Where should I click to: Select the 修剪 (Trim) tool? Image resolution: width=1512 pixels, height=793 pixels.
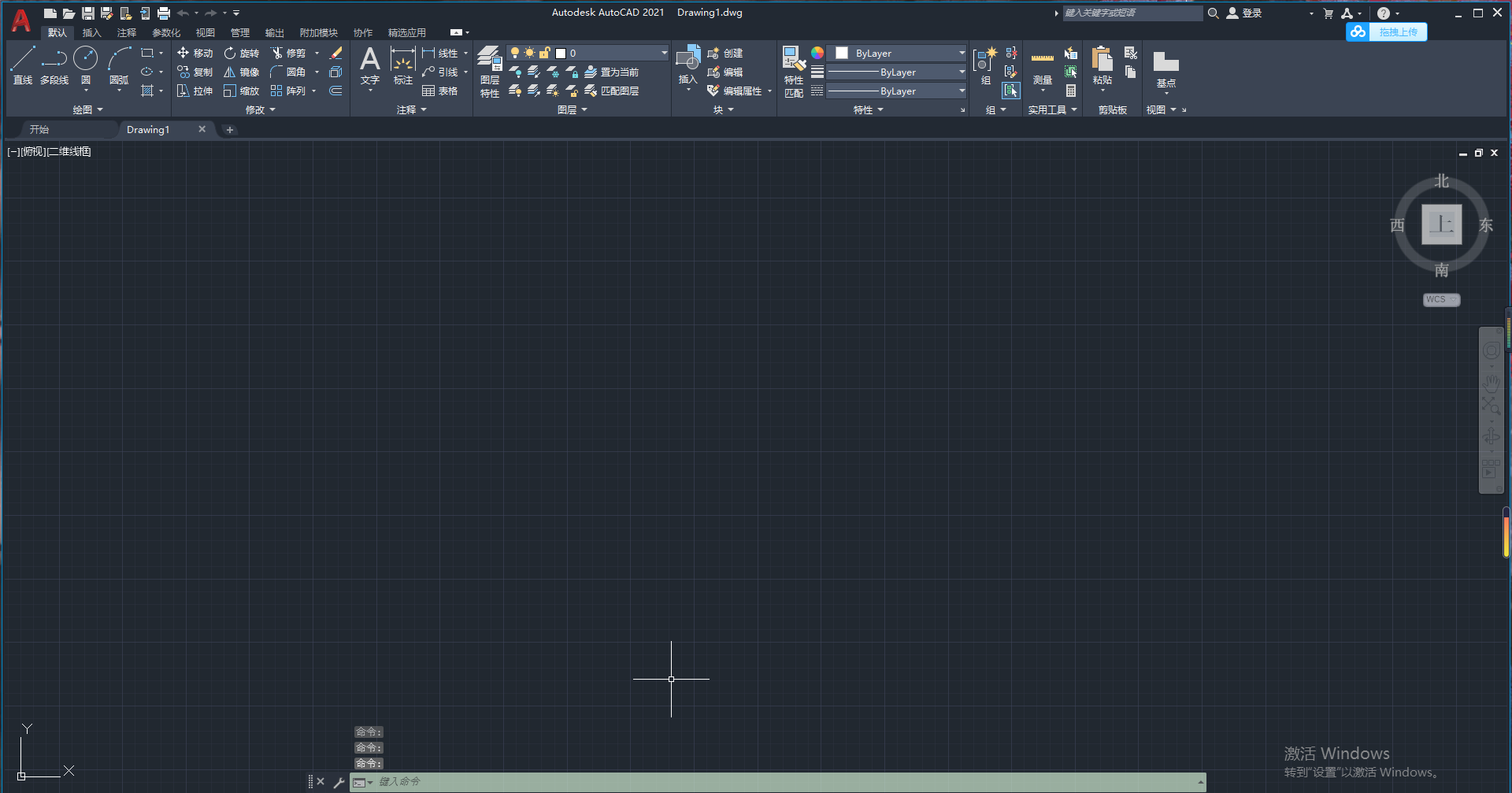point(289,53)
